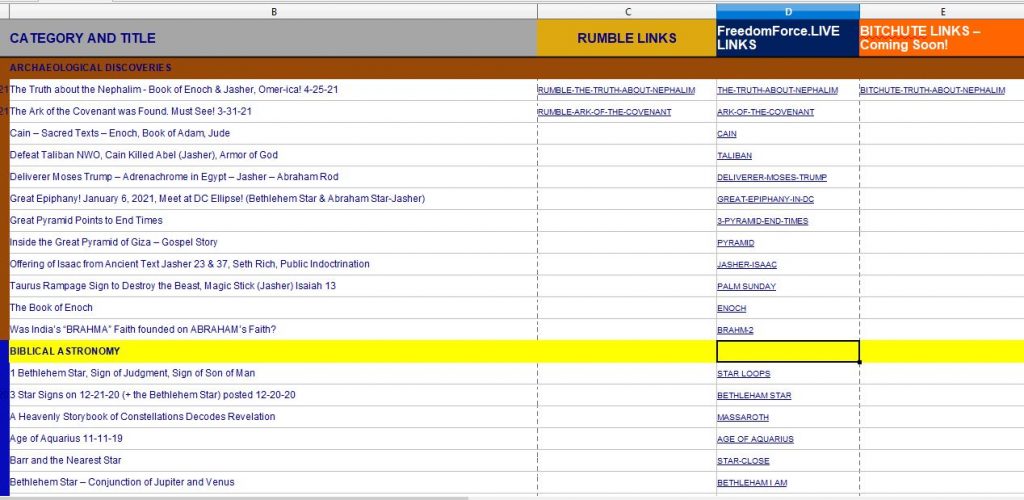
Task: Select BITCHUTE LINKS Coming Soon header cell
Action: tap(942, 38)
